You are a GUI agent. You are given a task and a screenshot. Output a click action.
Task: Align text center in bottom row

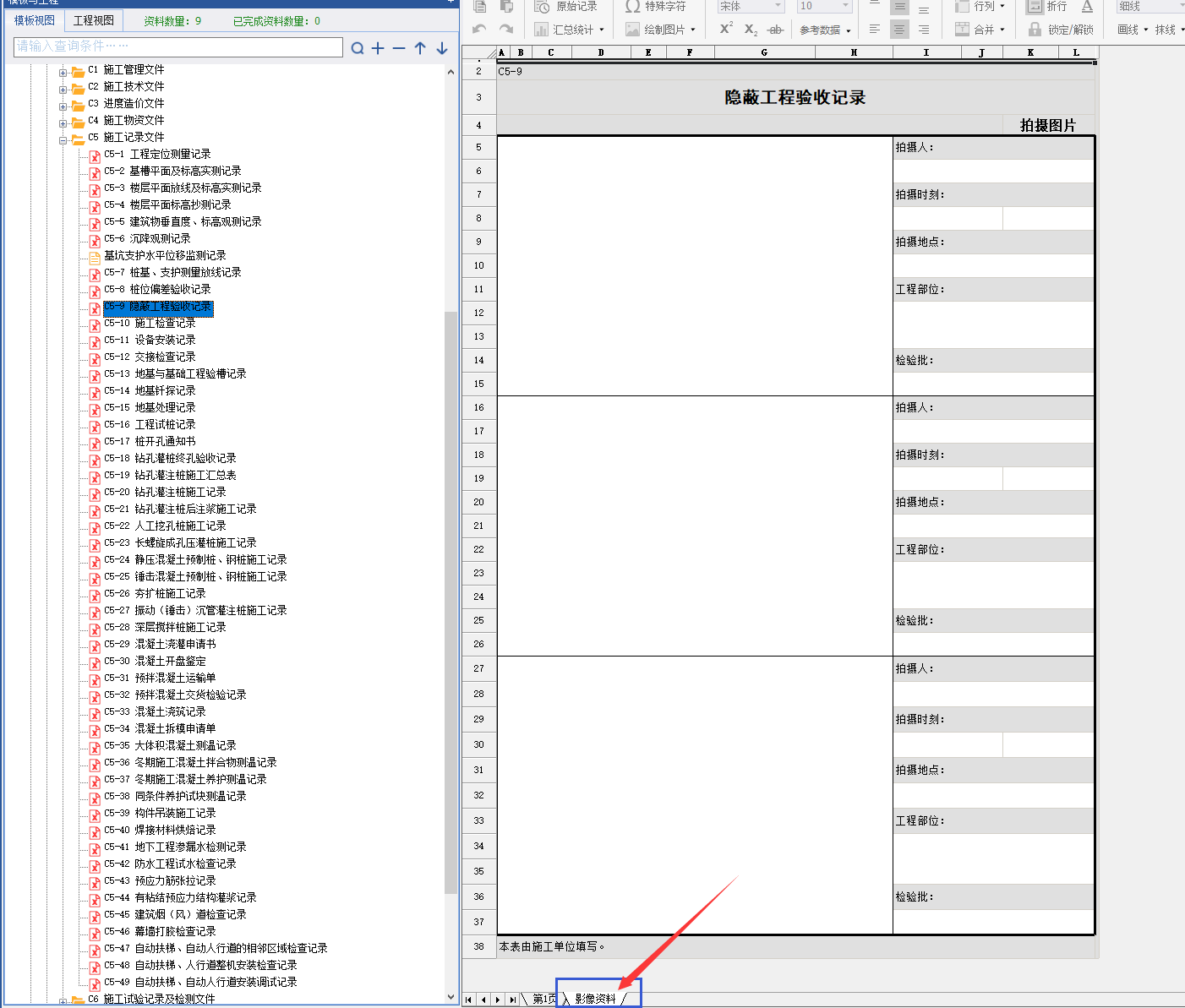(x=899, y=29)
